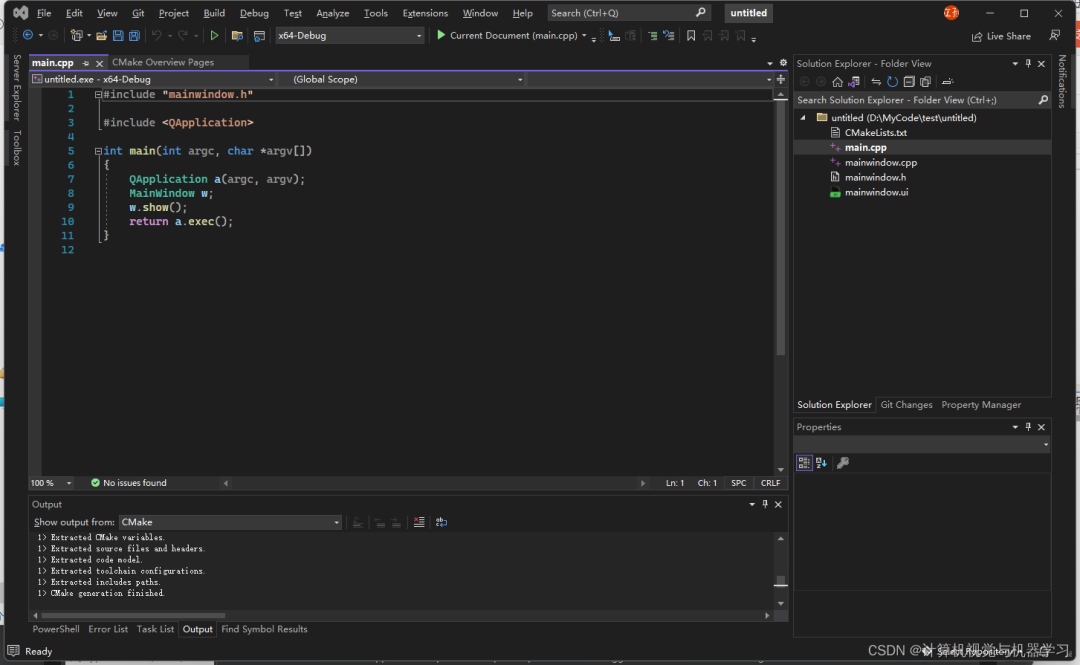1080x665 pixels.
Task: Open Solution Explorer window options arrow
Action: tap(1015, 63)
